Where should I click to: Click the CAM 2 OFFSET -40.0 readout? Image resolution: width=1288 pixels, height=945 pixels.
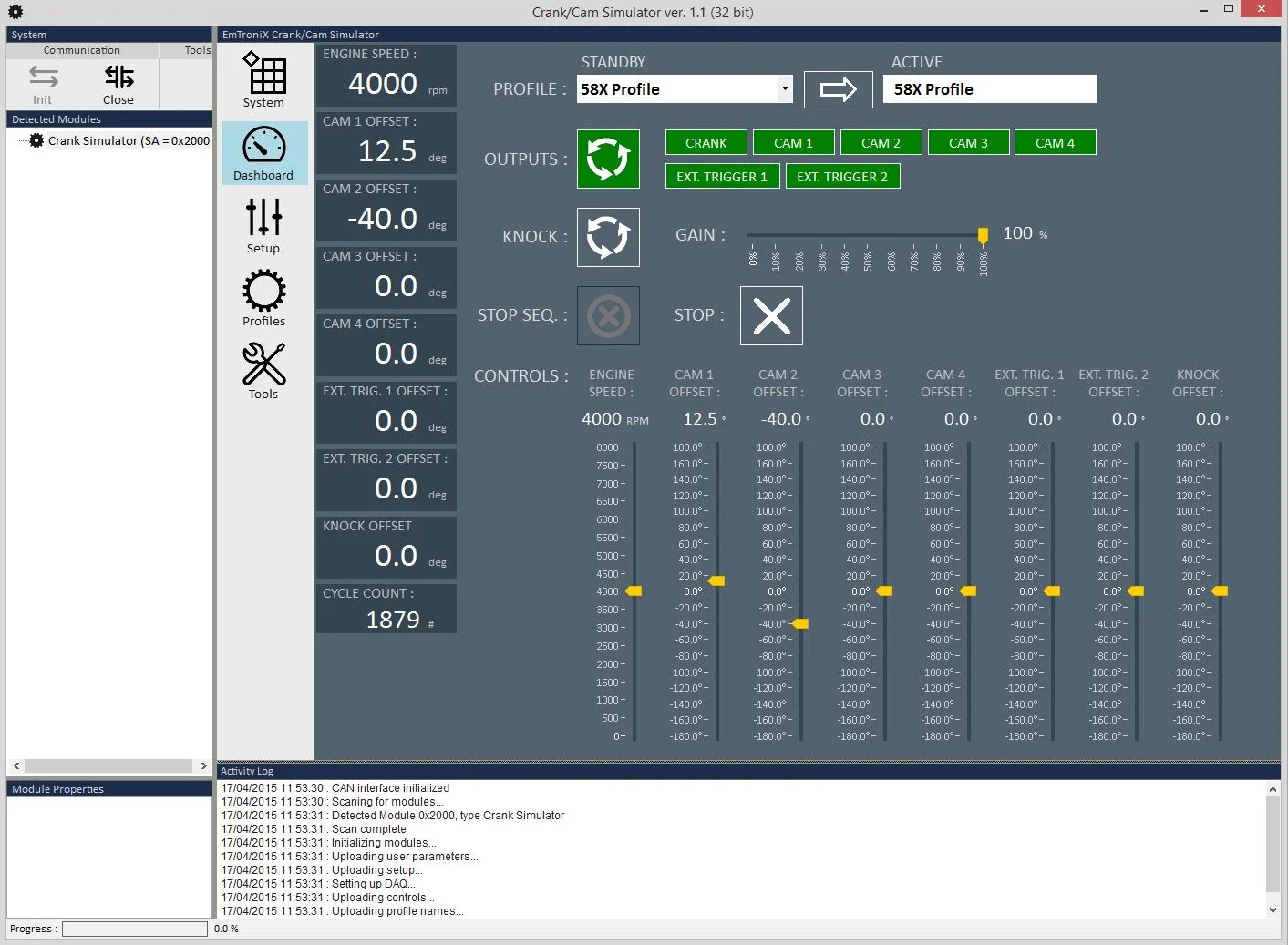click(386, 211)
